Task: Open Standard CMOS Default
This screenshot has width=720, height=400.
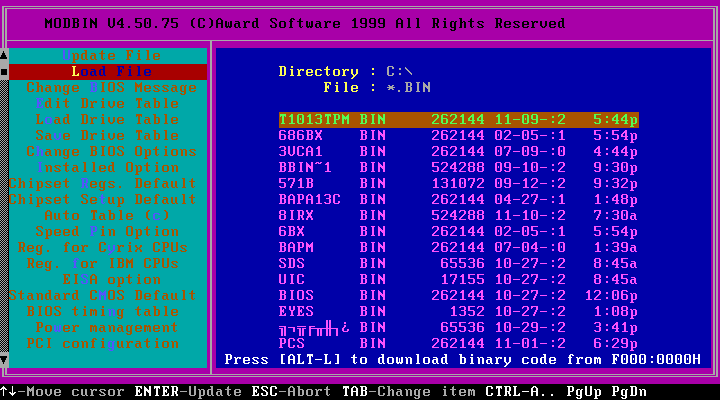Action: (103, 296)
